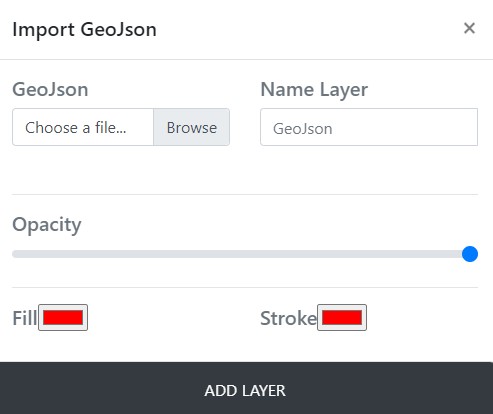Set opacity to minimum on slider track
The height and width of the screenshot is (414, 493).
point(13,254)
